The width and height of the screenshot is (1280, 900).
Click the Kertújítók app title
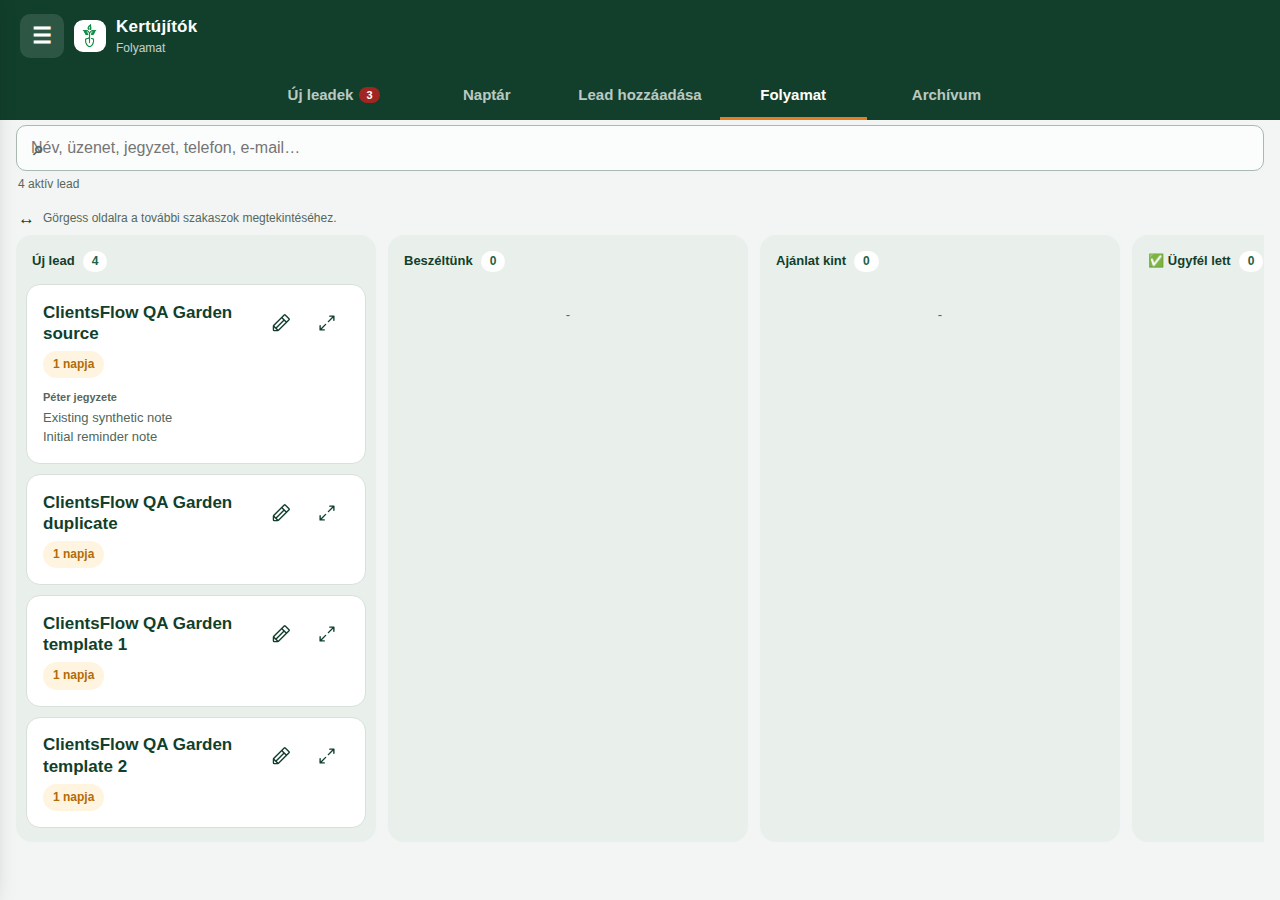point(156,27)
